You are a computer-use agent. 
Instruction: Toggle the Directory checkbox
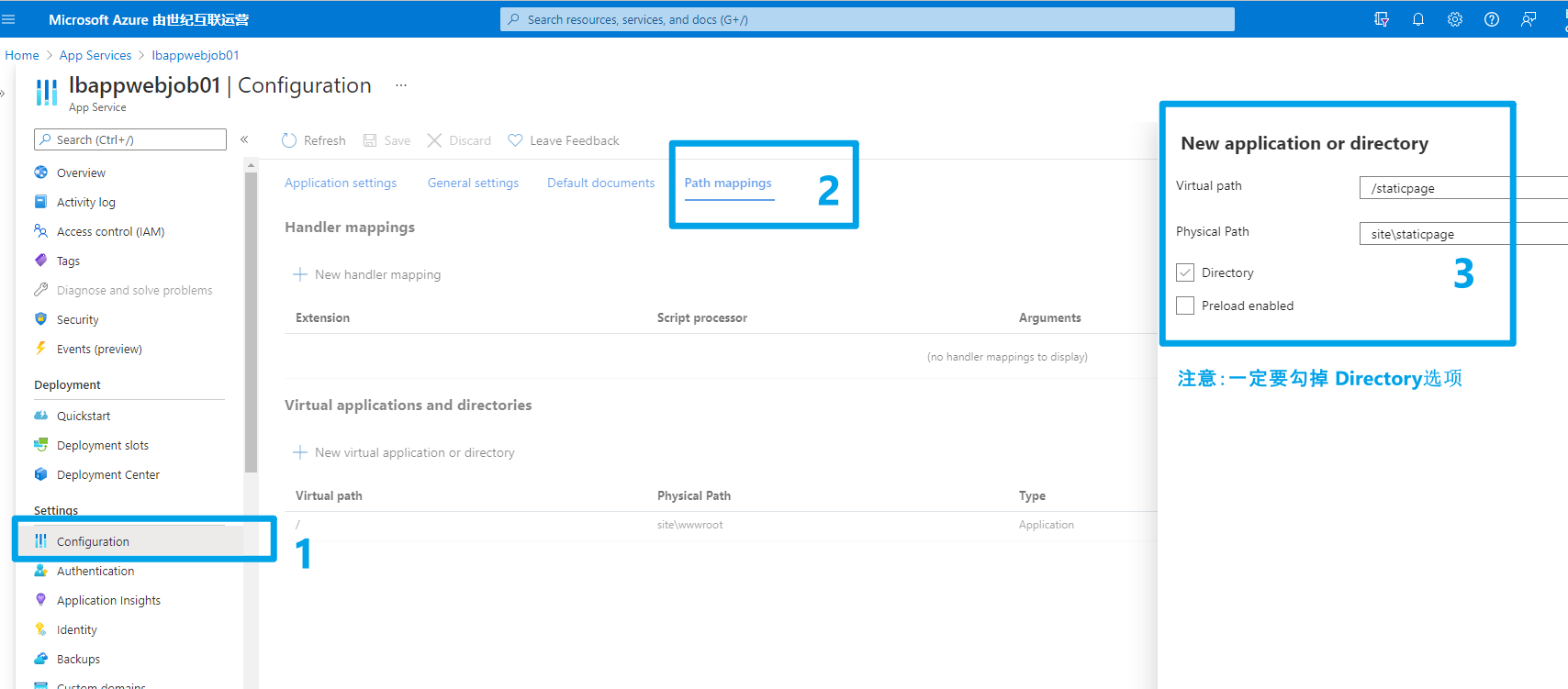(1185, 272)
